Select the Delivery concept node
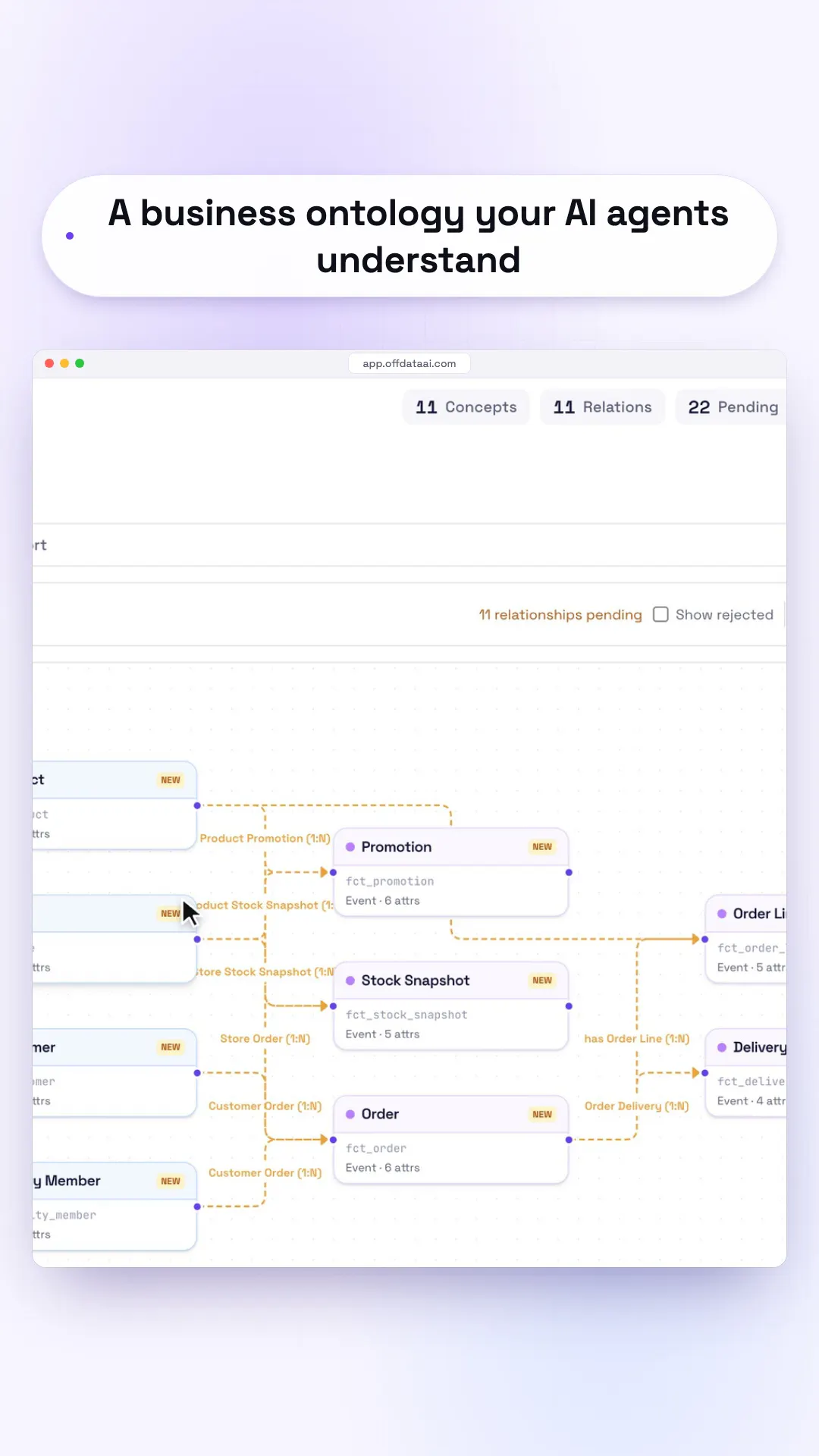 tap(746, 1072)
